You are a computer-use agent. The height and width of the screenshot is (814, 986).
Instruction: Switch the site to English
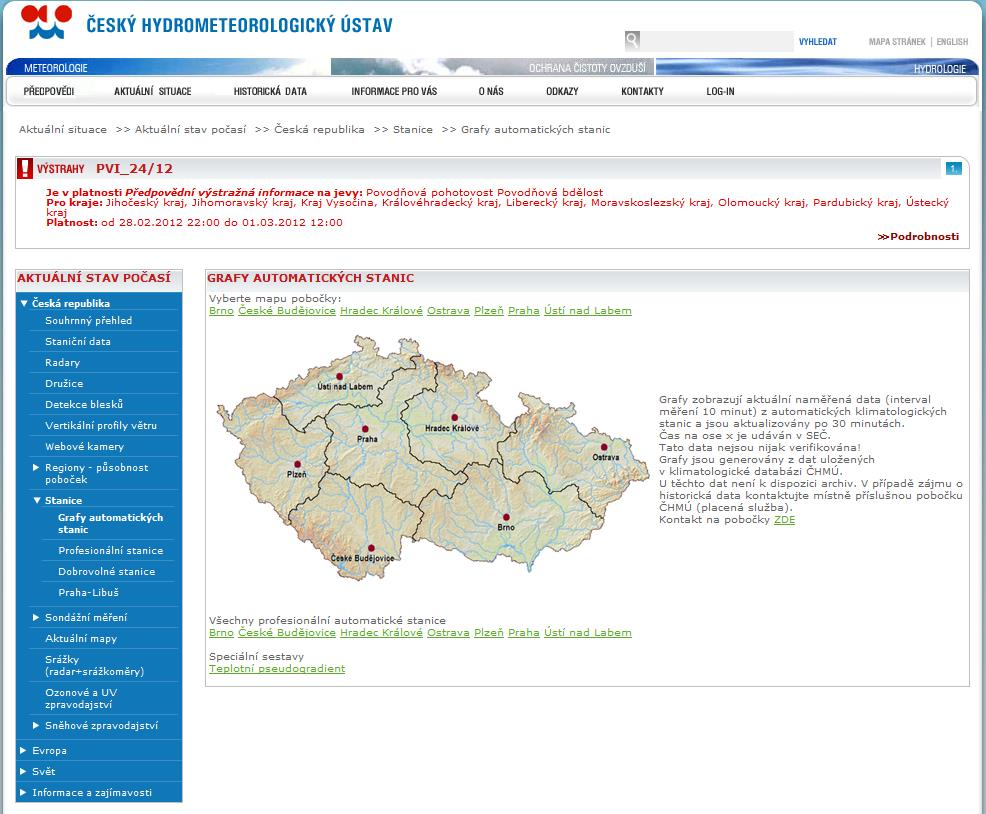point(952,42)
